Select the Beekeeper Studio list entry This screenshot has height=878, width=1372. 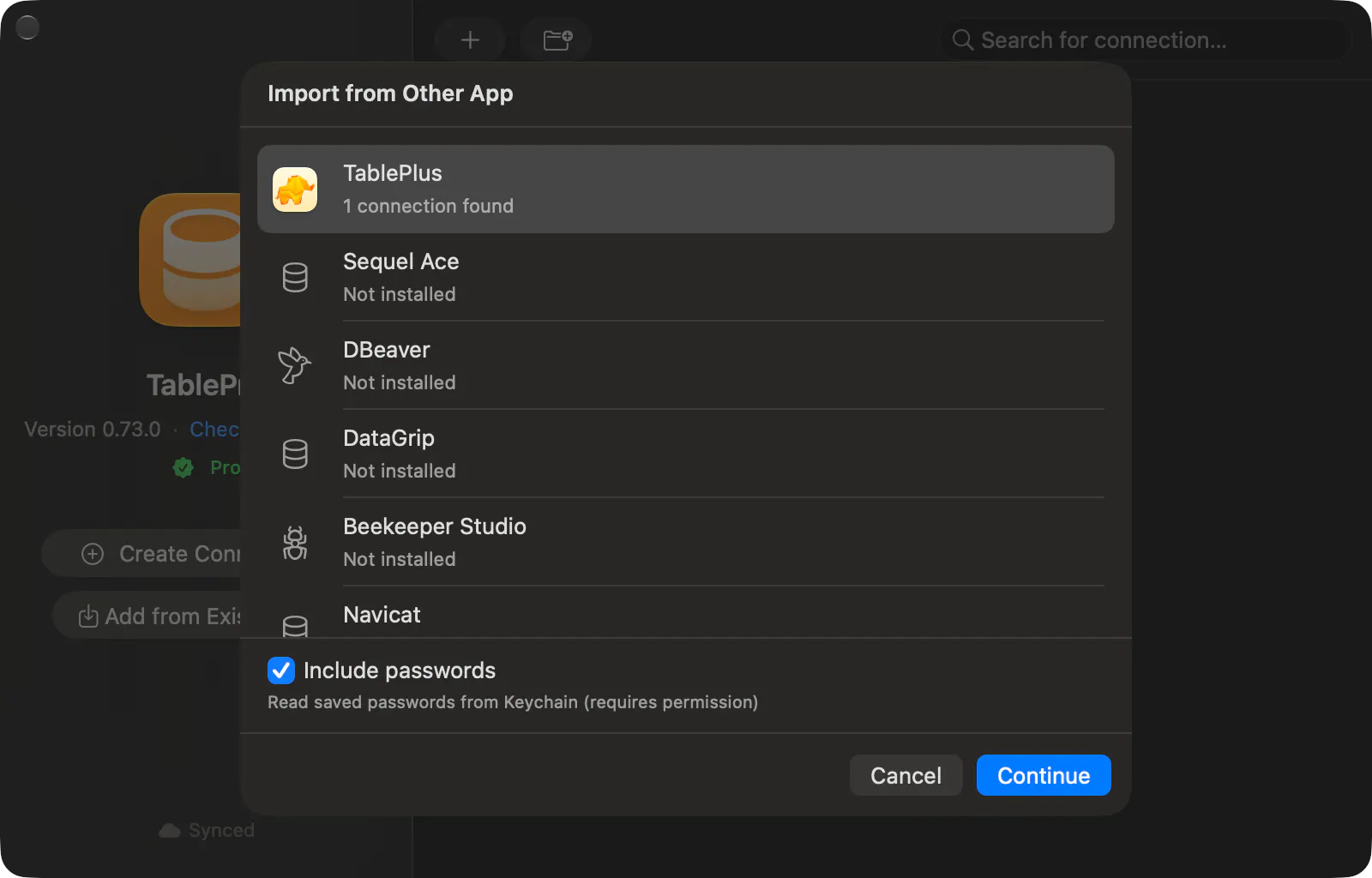(686, 542)
